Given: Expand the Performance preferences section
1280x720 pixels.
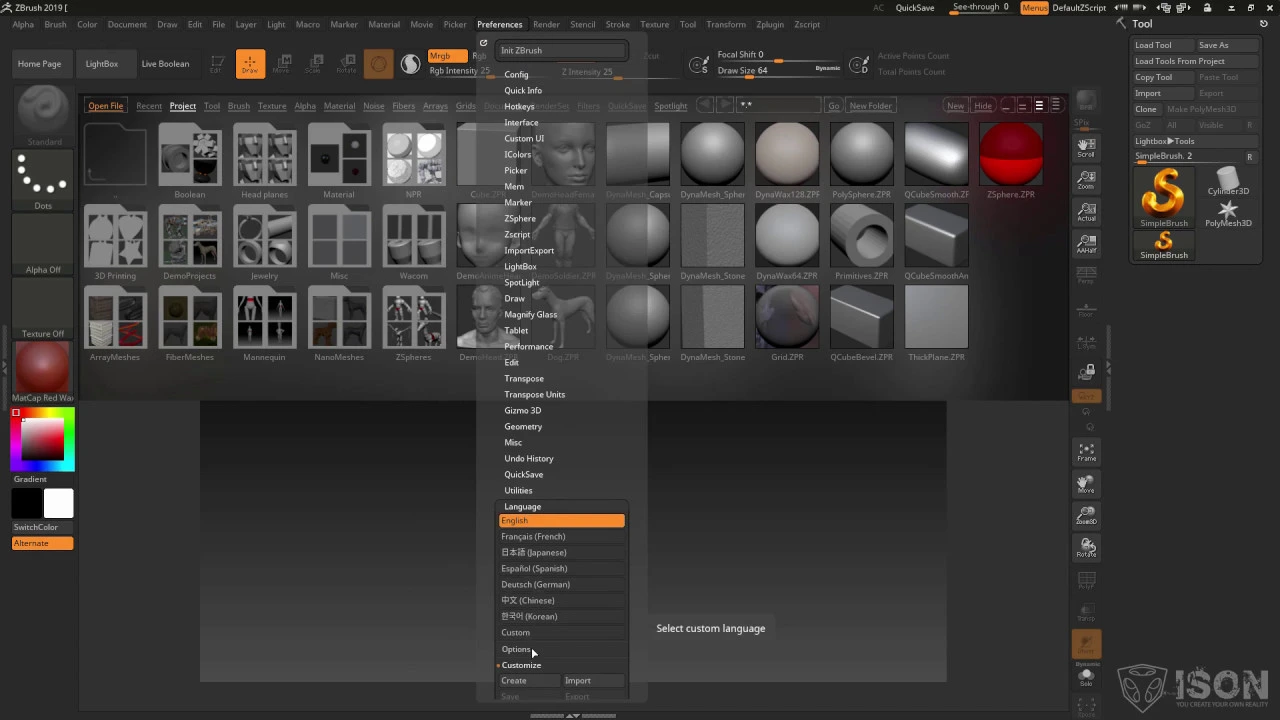Looking at the screenshot, I should [528, 346].
